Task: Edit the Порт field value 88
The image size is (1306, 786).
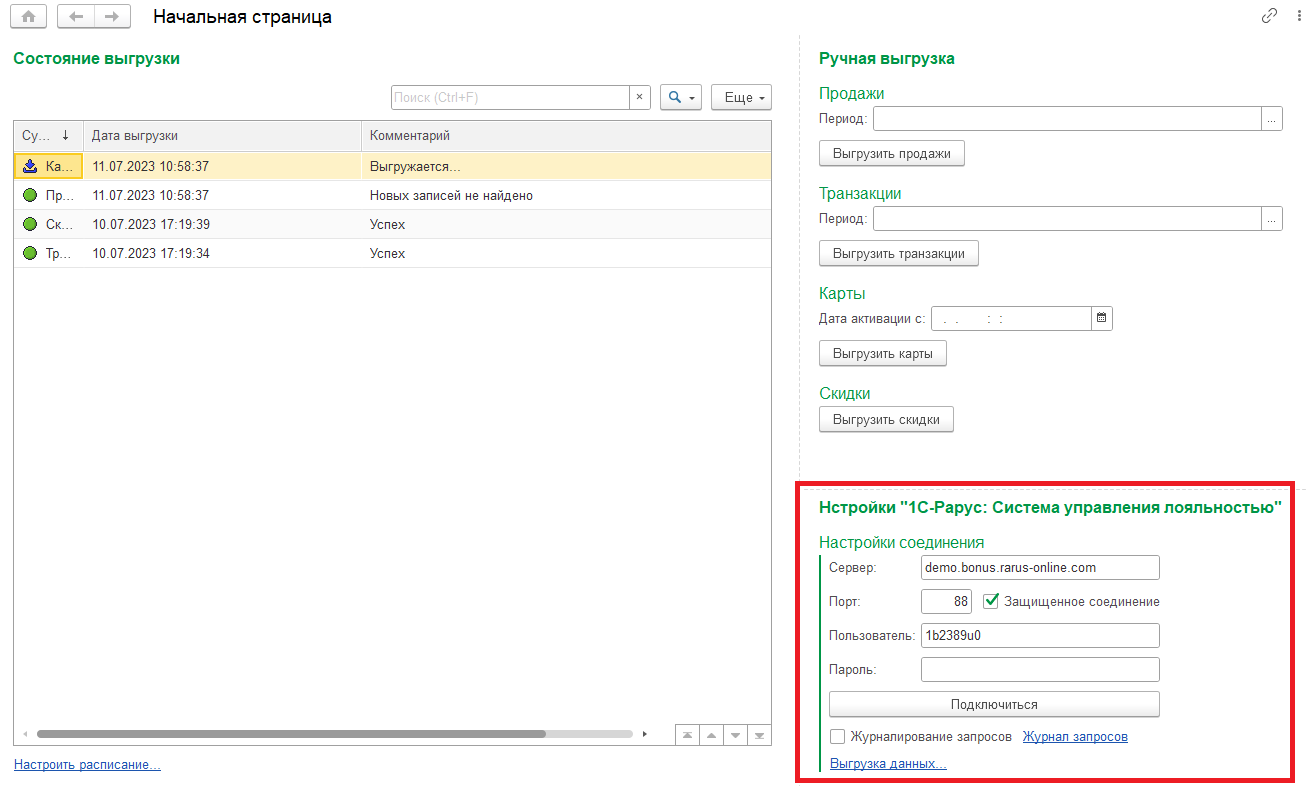Action: 946,601
